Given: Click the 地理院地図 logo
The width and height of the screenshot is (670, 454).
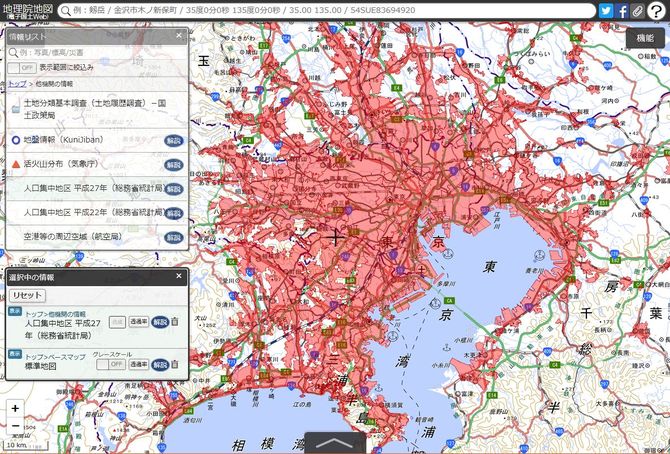Looking at the screenshot, I should [27, 11].
